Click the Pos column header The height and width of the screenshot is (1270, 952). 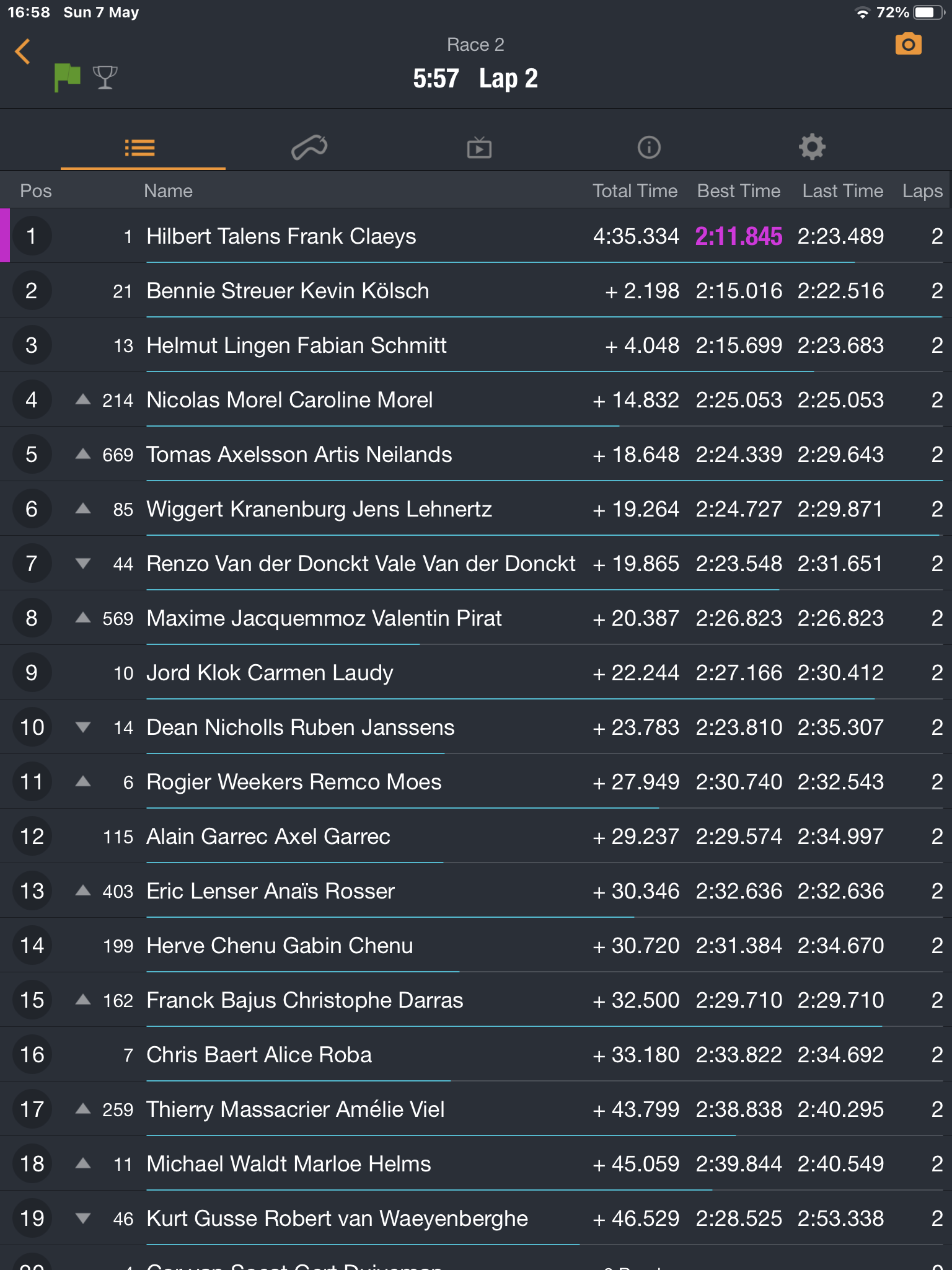tap(36, 191)
